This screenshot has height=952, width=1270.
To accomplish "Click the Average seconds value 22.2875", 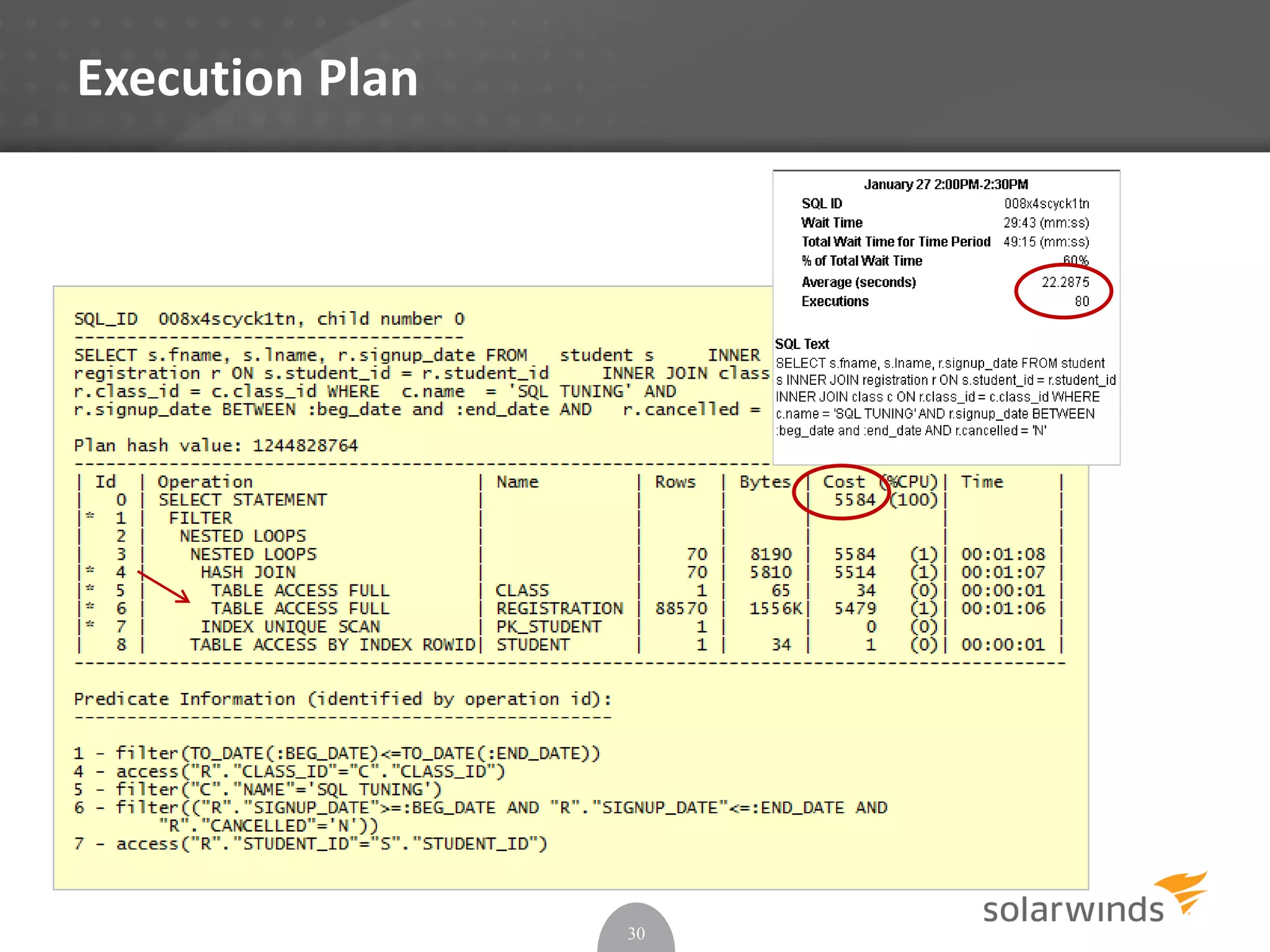I will click(1065, 283).
